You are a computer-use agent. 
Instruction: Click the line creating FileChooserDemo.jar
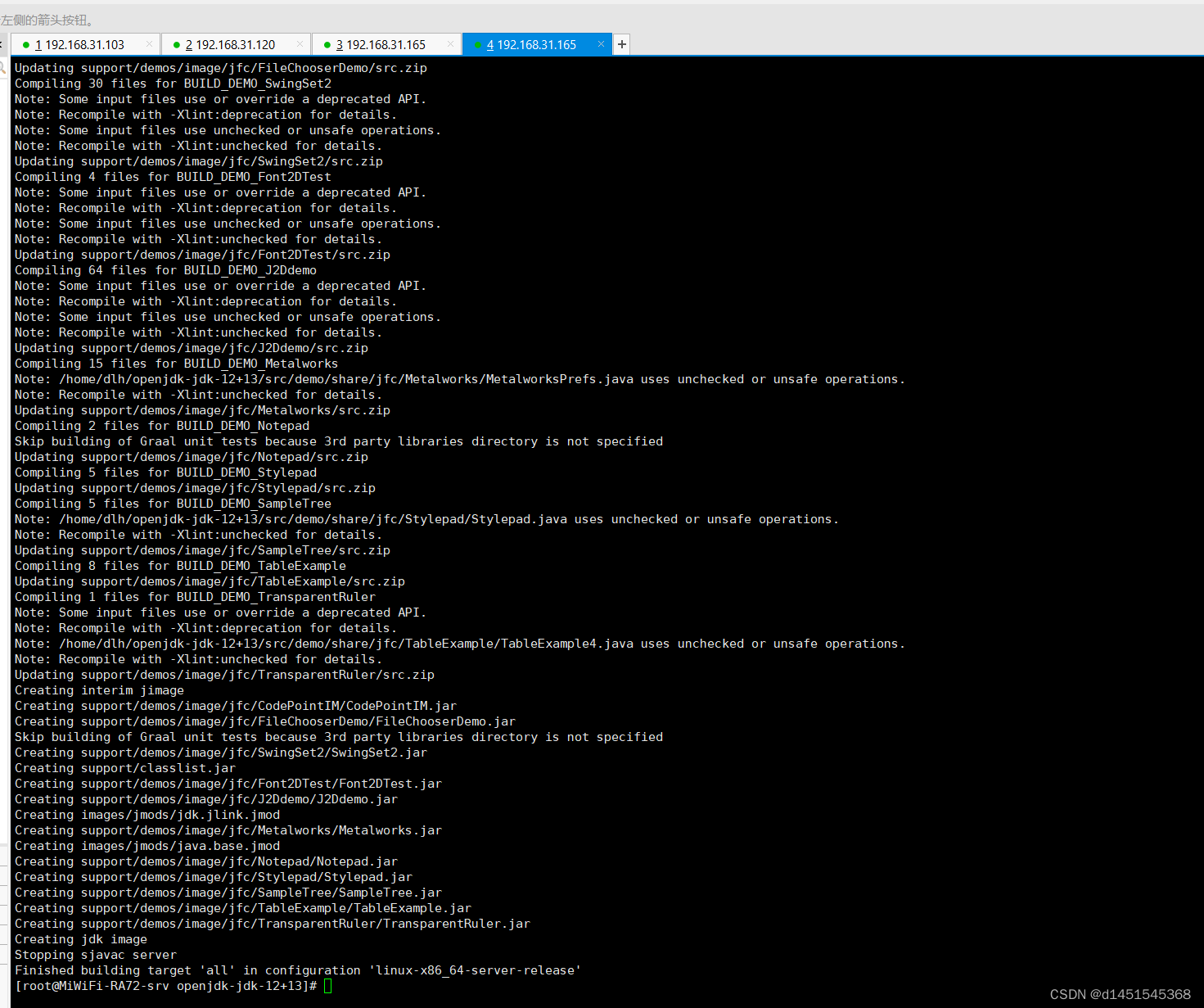265,721
